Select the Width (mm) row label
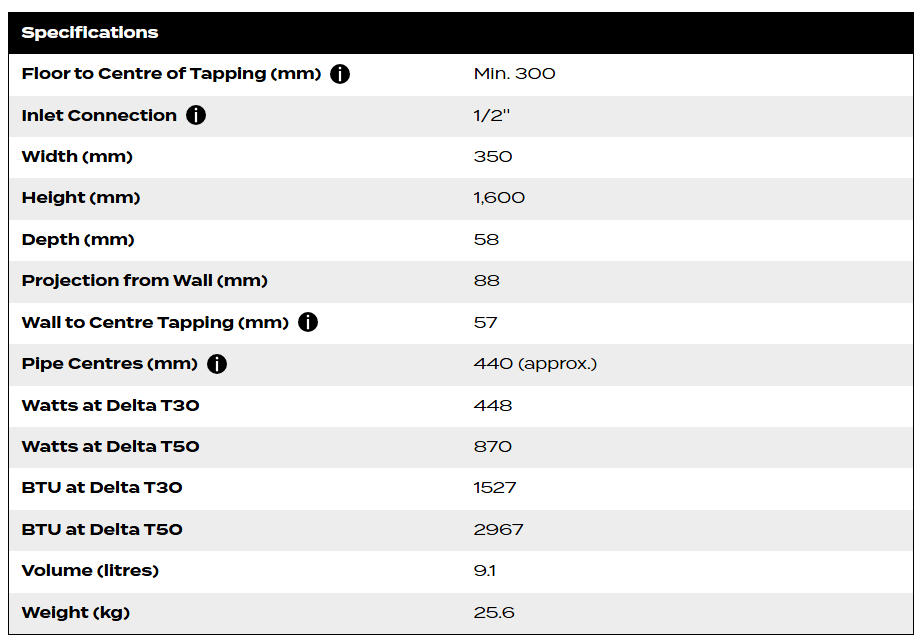 [77, 156]
